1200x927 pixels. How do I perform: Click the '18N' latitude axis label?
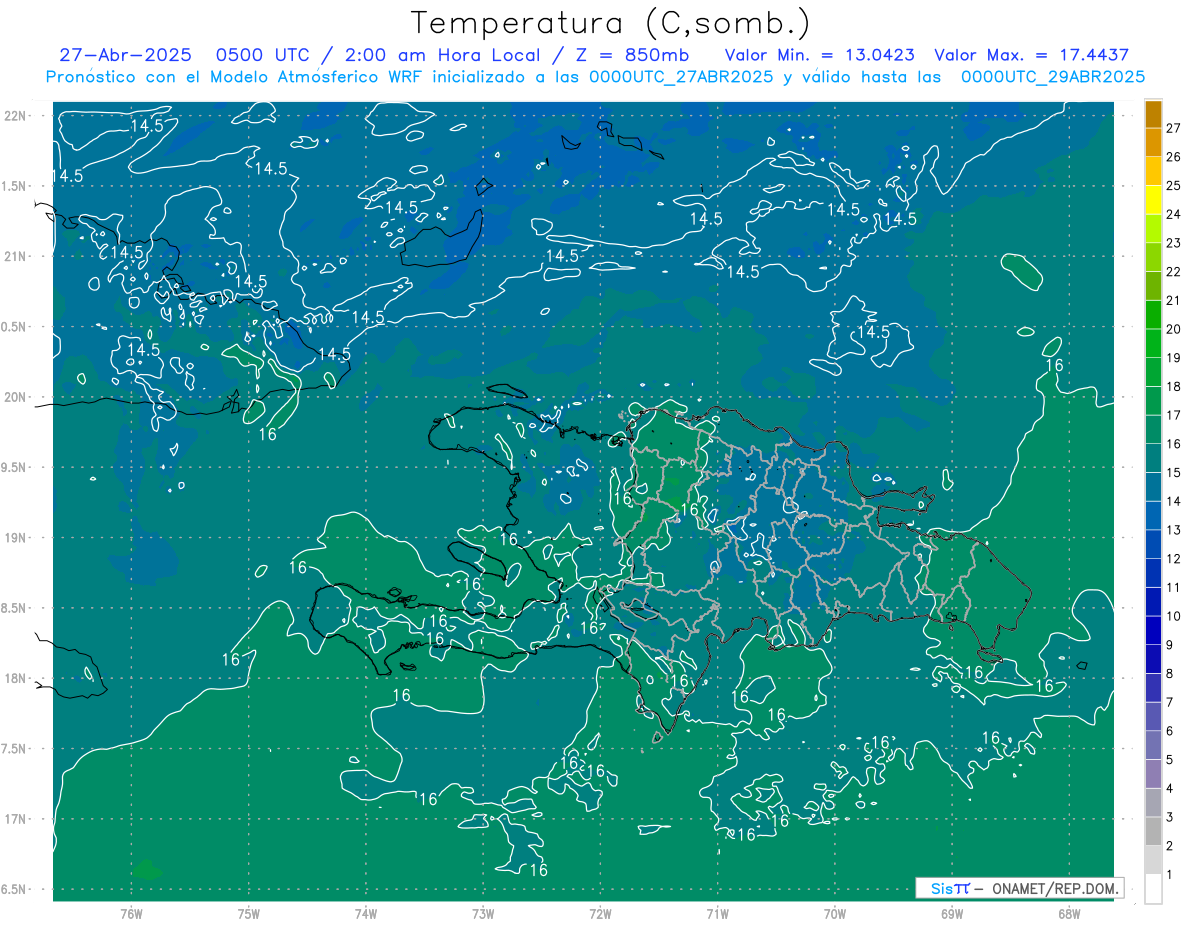pyautogui.click(x=16, y=678)
